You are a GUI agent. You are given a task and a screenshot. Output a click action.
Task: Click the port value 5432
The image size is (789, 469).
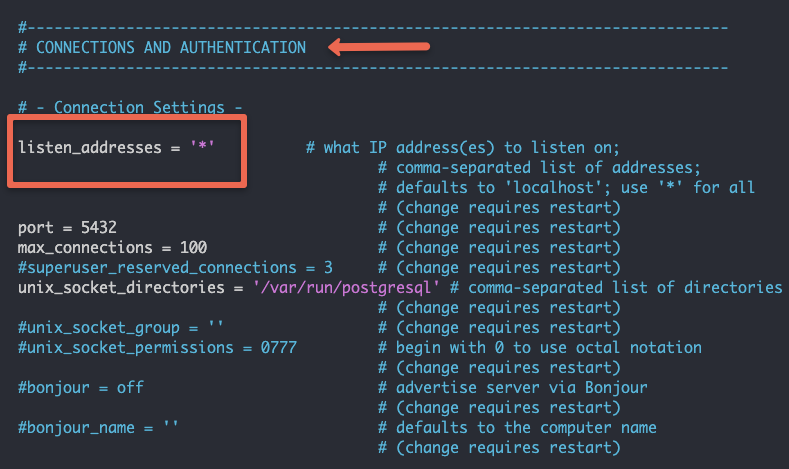click(x=99, y=227)
